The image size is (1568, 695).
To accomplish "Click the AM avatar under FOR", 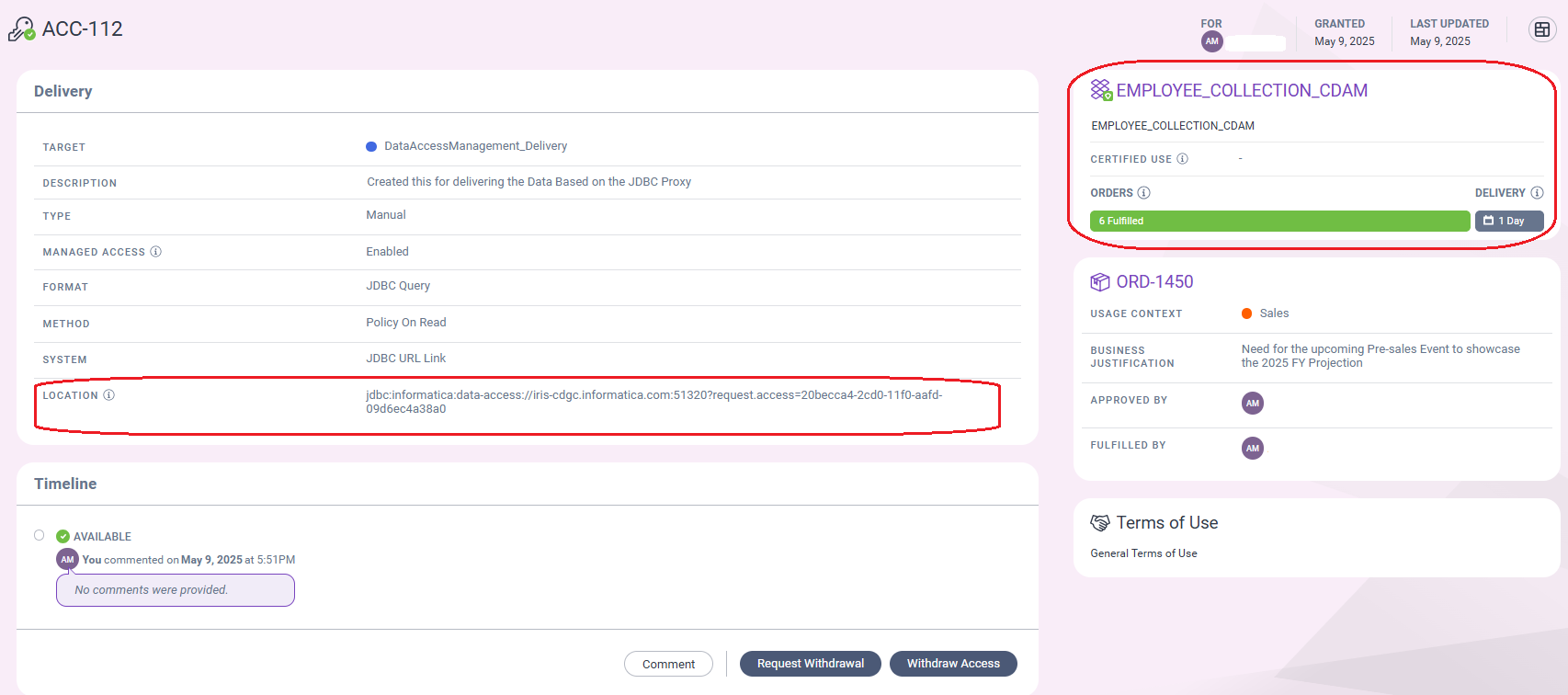I will tap(1212, 41).
